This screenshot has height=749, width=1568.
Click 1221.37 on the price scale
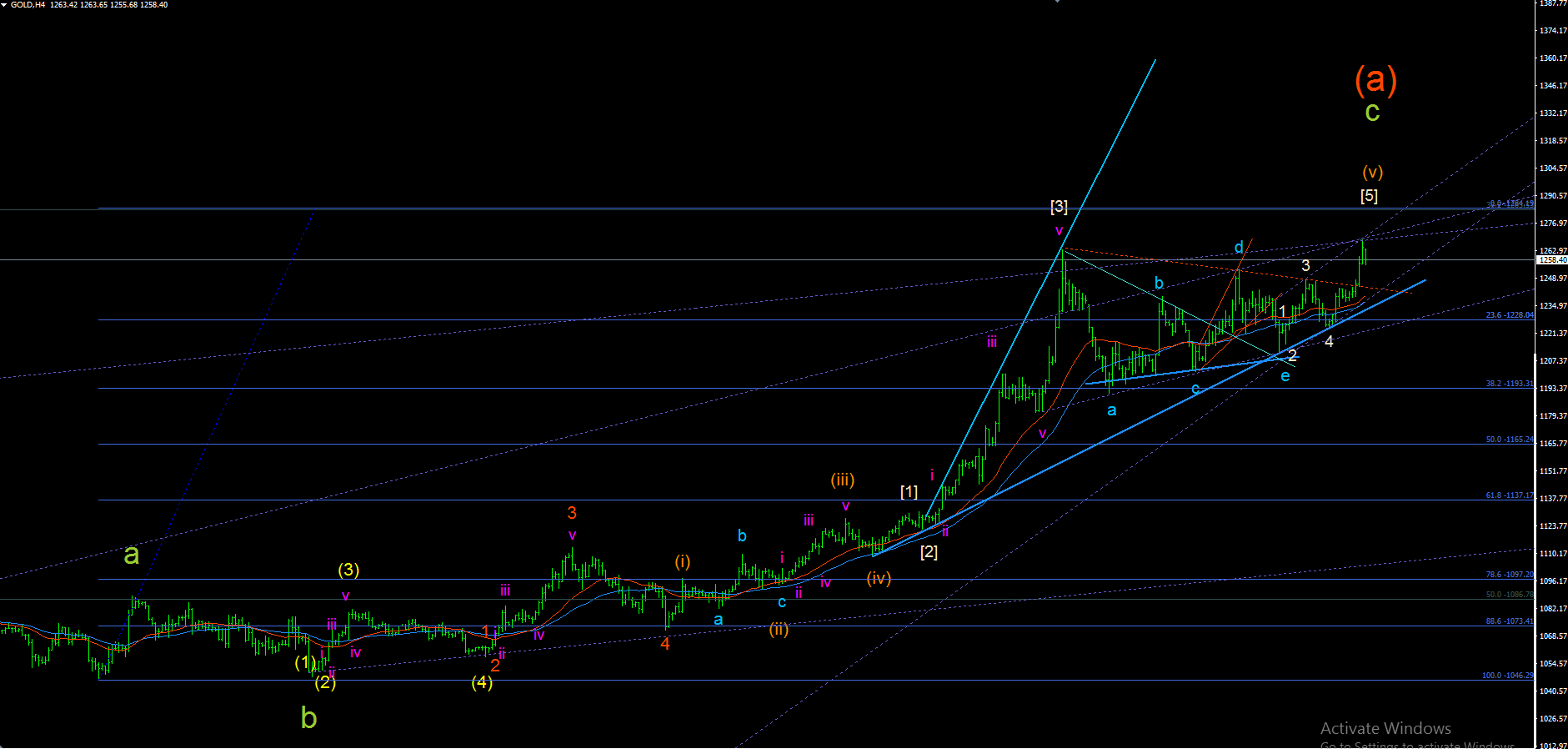1552,334
